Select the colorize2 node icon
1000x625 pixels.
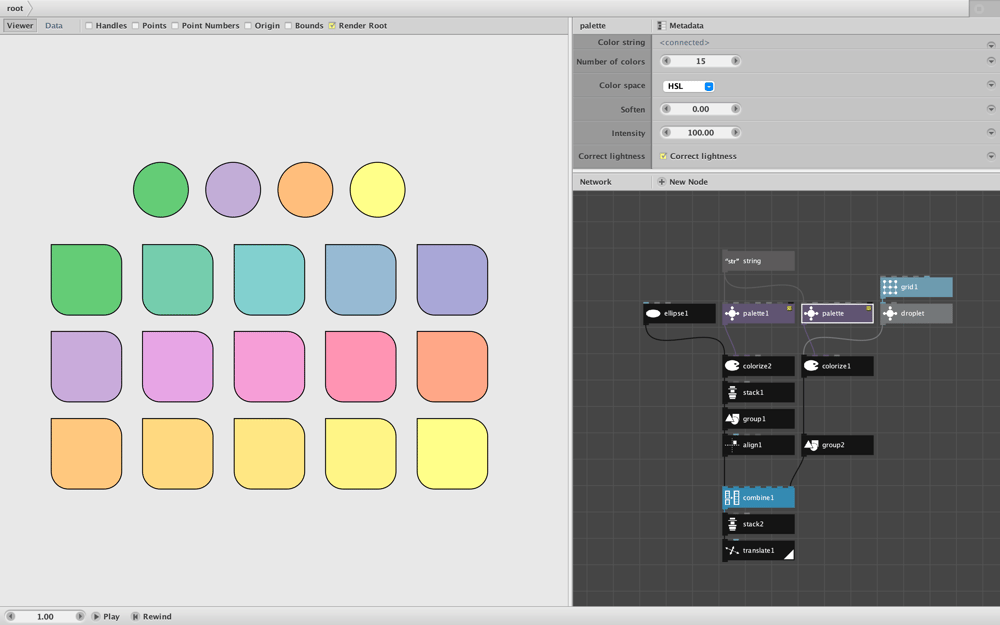(x=732, y=366)
